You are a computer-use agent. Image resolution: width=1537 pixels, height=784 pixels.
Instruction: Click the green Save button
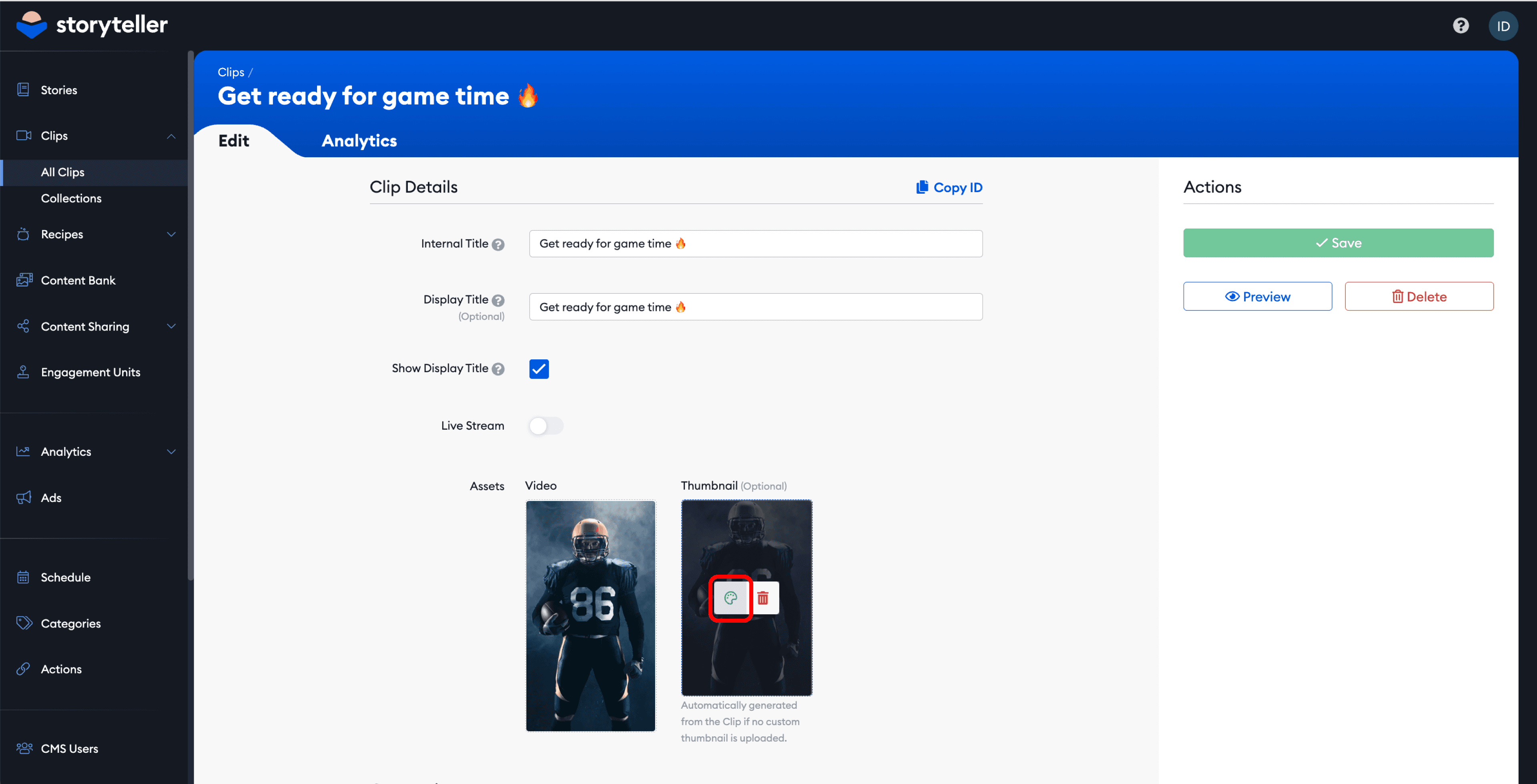(x=1338, y=243)
